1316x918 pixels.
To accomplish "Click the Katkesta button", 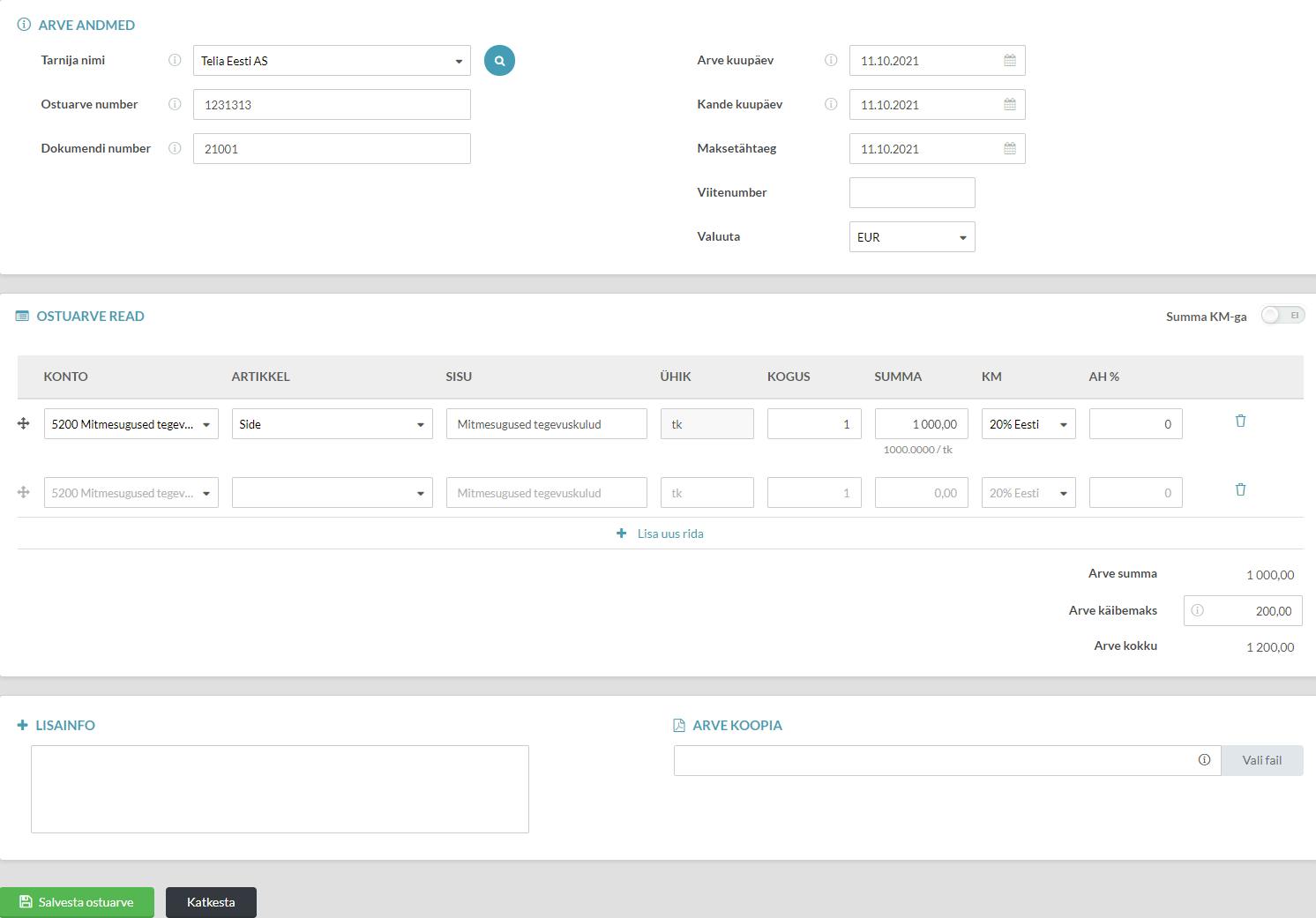I will 211,902.
